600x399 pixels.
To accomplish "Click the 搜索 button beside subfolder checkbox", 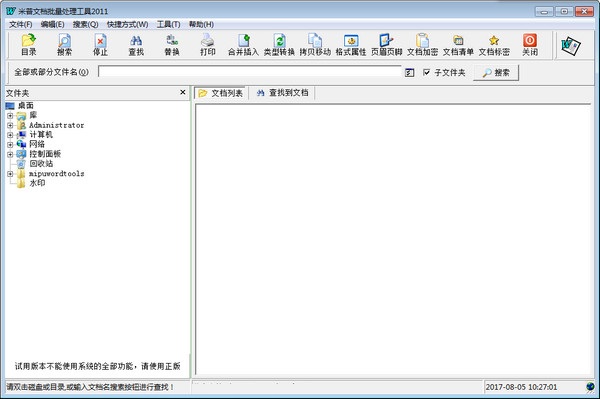I will click(496, 72).
